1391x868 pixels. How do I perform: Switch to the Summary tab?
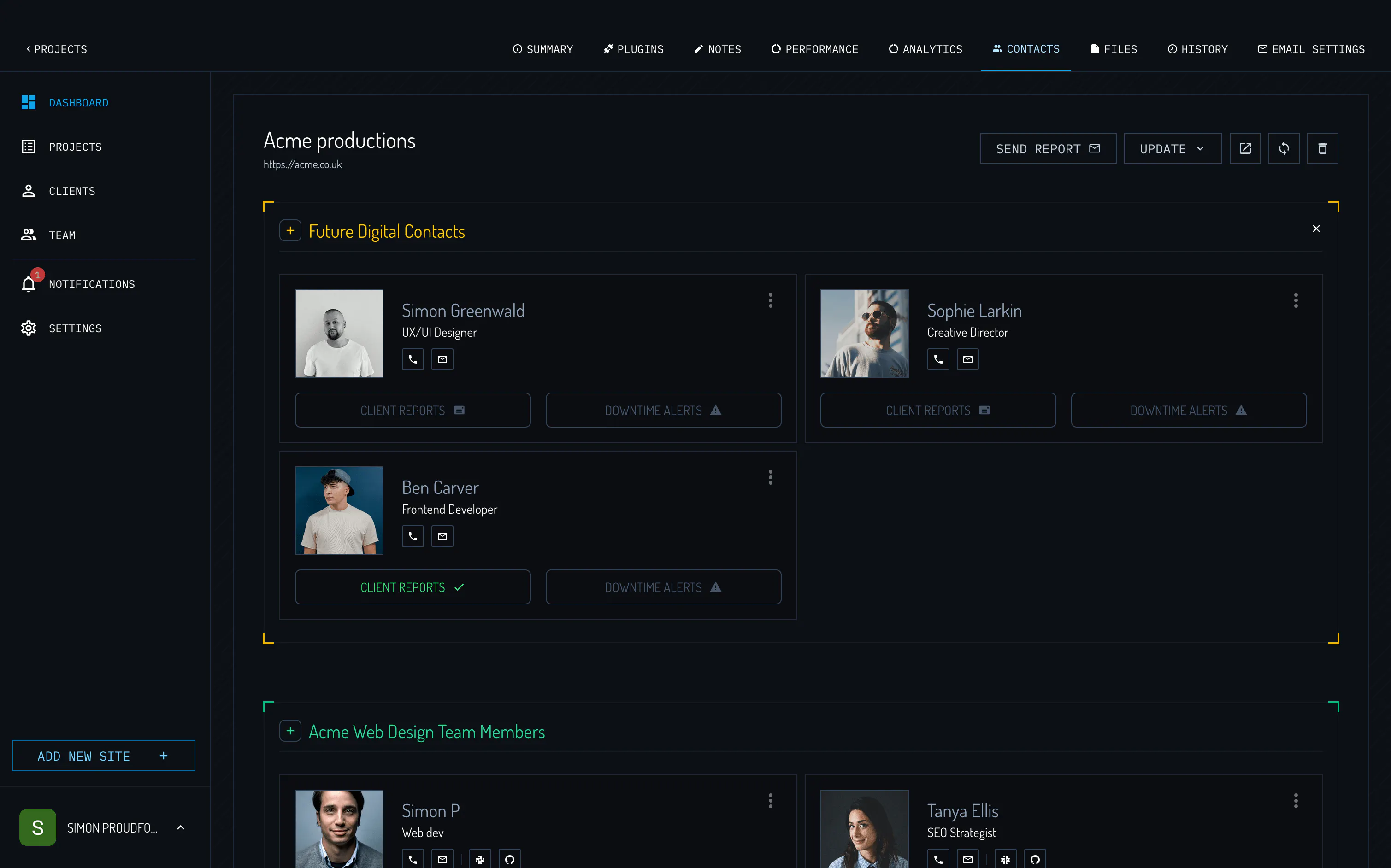tap(543, 49)
